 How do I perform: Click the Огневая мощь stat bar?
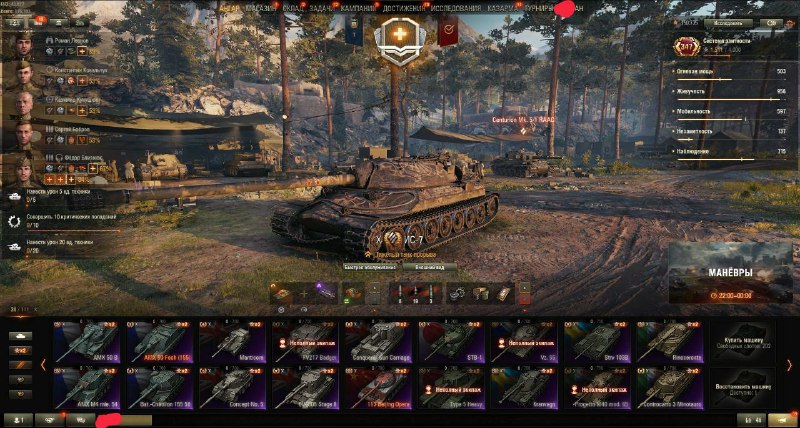click(x=731, y=74)
